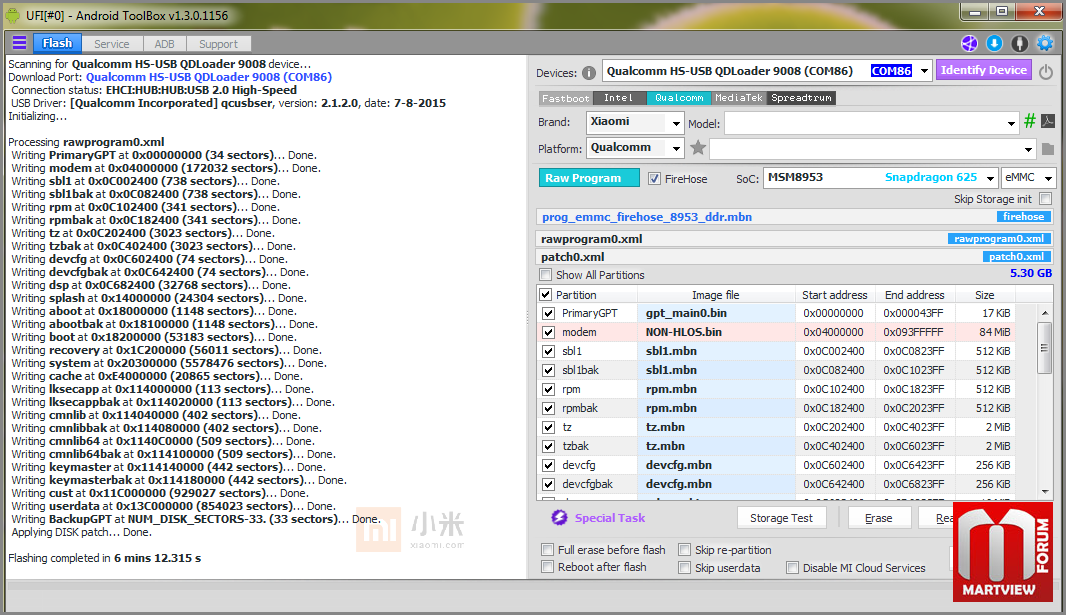Image resolution: width=1066 pixels, height=615 pixels.
Task: Click scroll-down arrow of partition list
Action: (x=1045, y=491)
